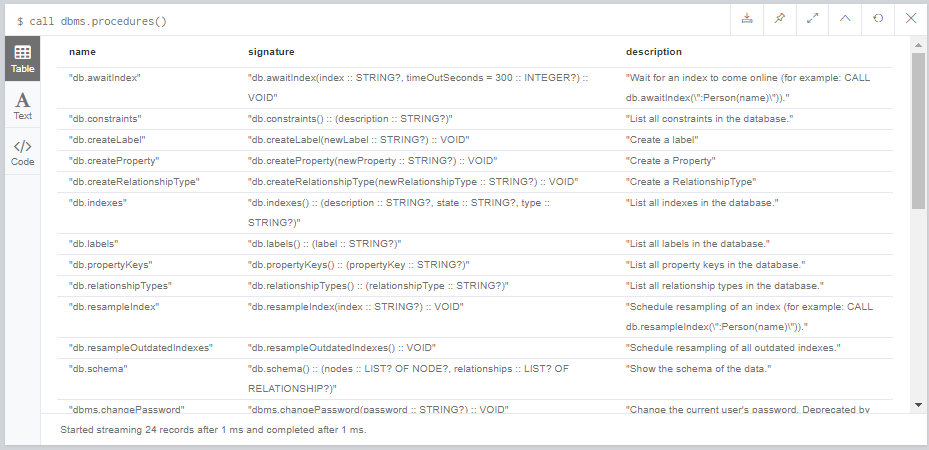Click the scrollbar down arrow
Screen dimensions: 929x450
coord(918,406)
